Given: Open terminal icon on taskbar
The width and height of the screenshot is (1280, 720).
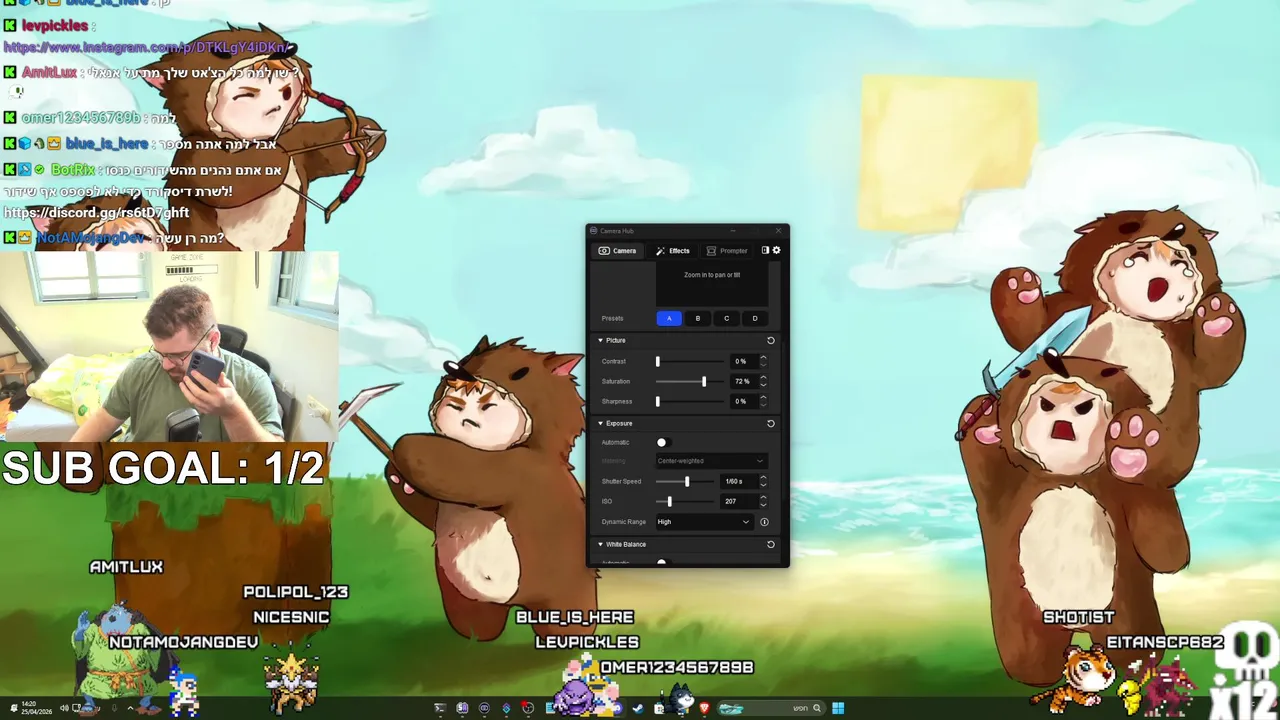Looking at the screenshot, I should pos(440,708).
